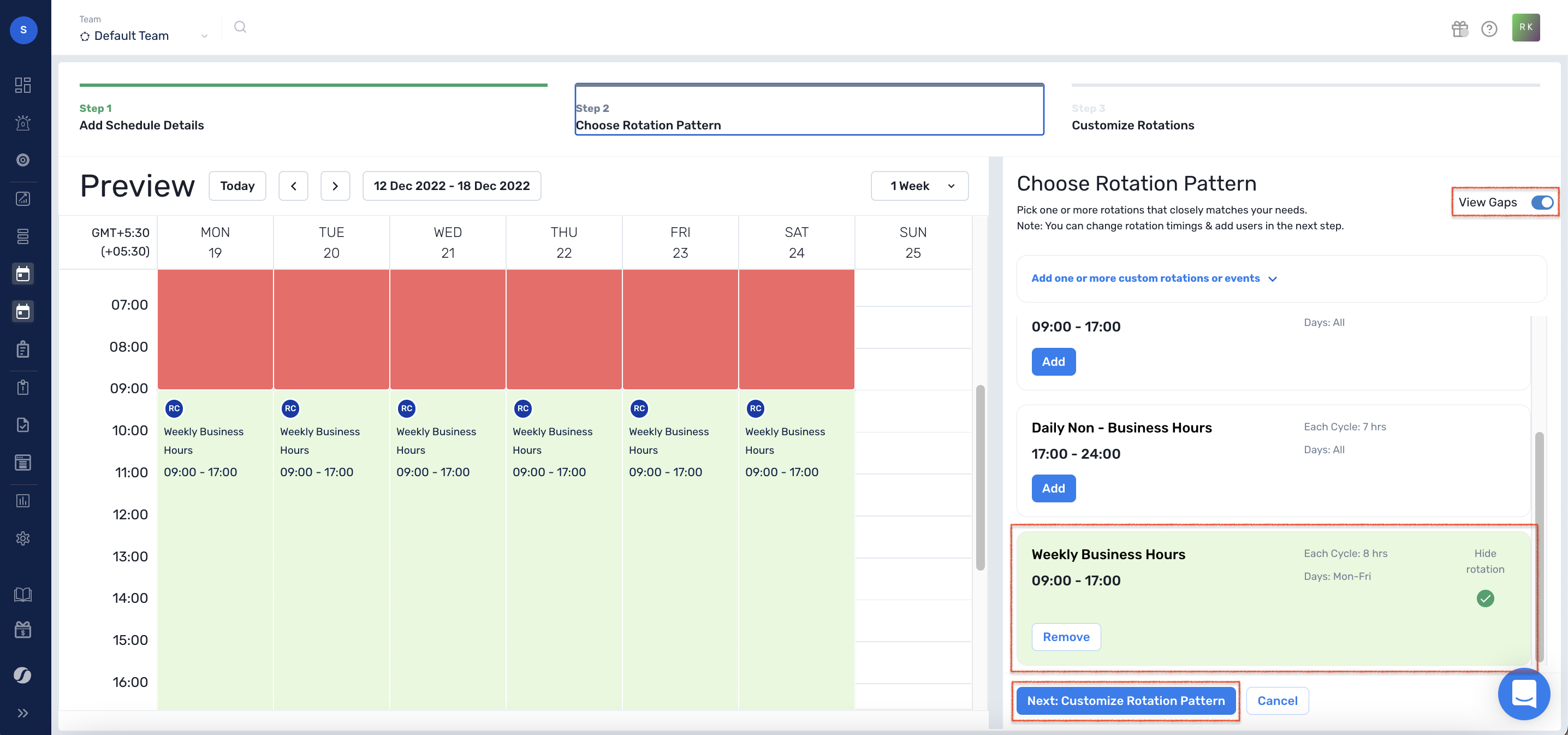
Task: Go to previous week arrow
Action: click(293, 186)
